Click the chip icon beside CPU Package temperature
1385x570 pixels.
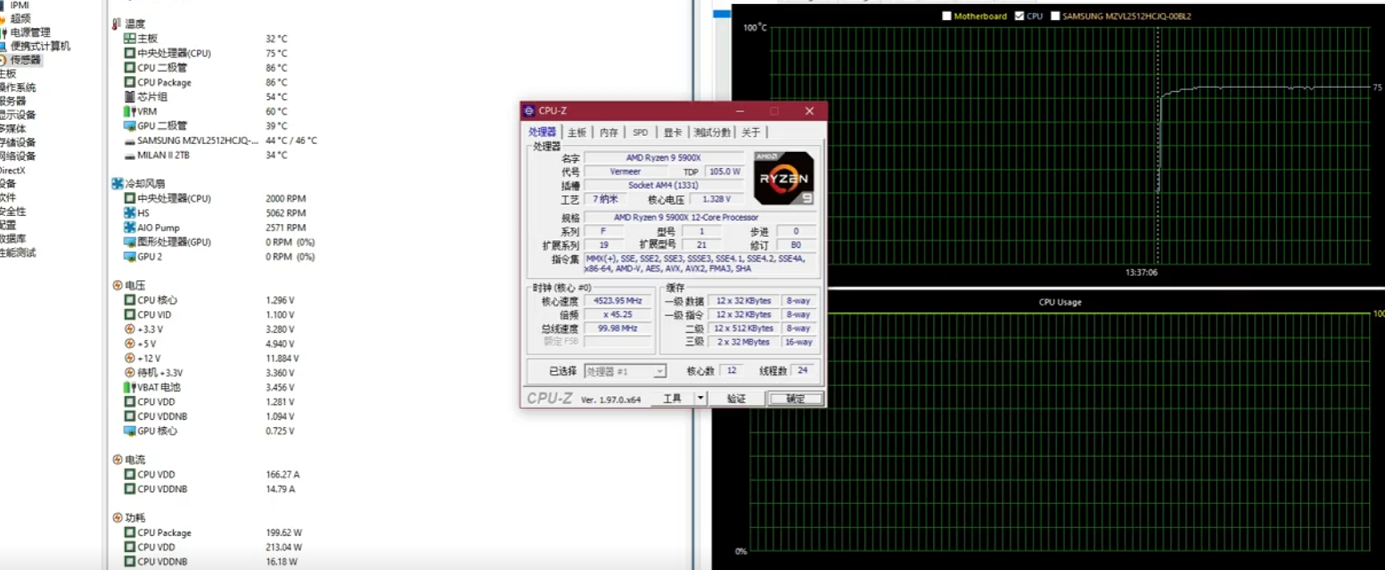pyautogui.click(x=130, y=82)
